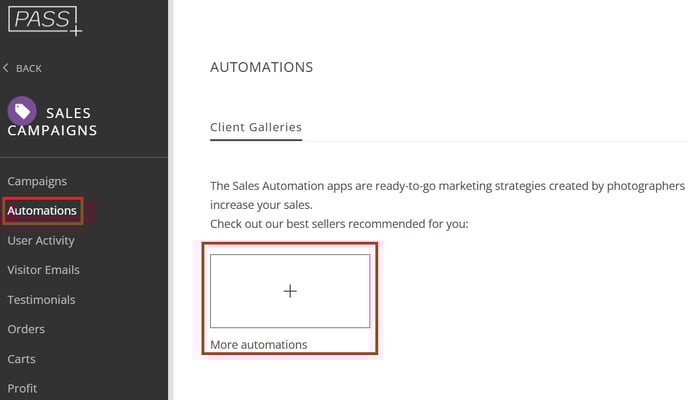Click the plus icon to add automations
The height and width of the screenshot is (400, 688).
[x=290, y=291]
